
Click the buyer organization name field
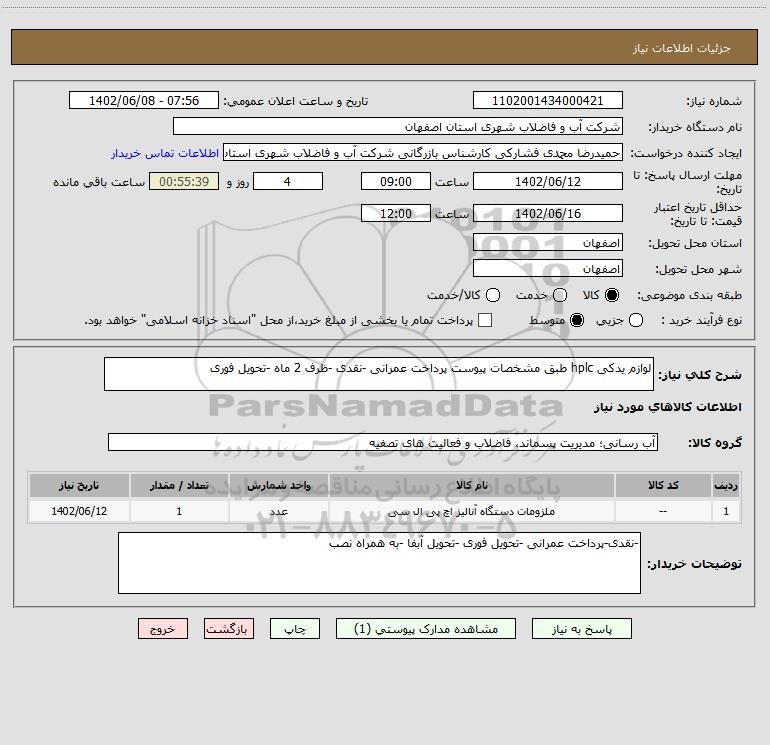tap(398, 127)
